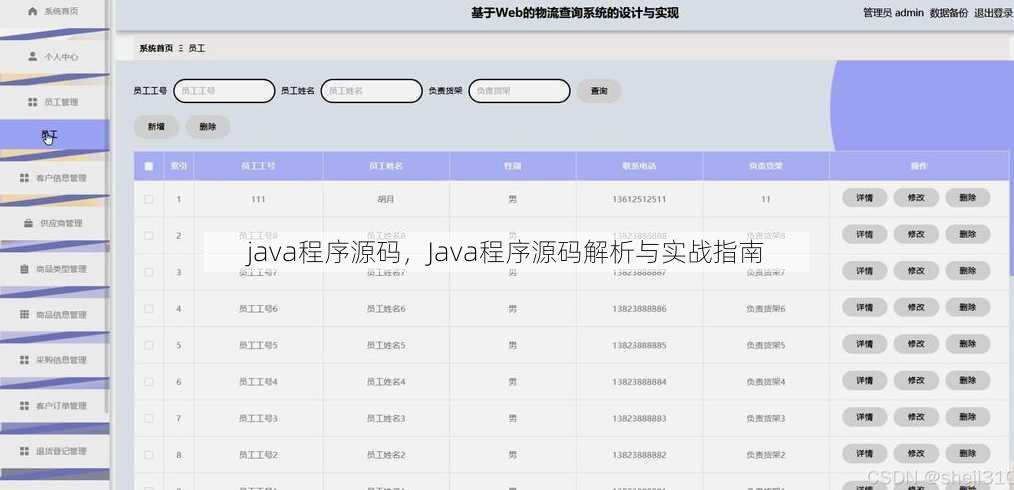
Task: Check the checkbox for 员工姓名4 row
Action: [x=149, y=381]
